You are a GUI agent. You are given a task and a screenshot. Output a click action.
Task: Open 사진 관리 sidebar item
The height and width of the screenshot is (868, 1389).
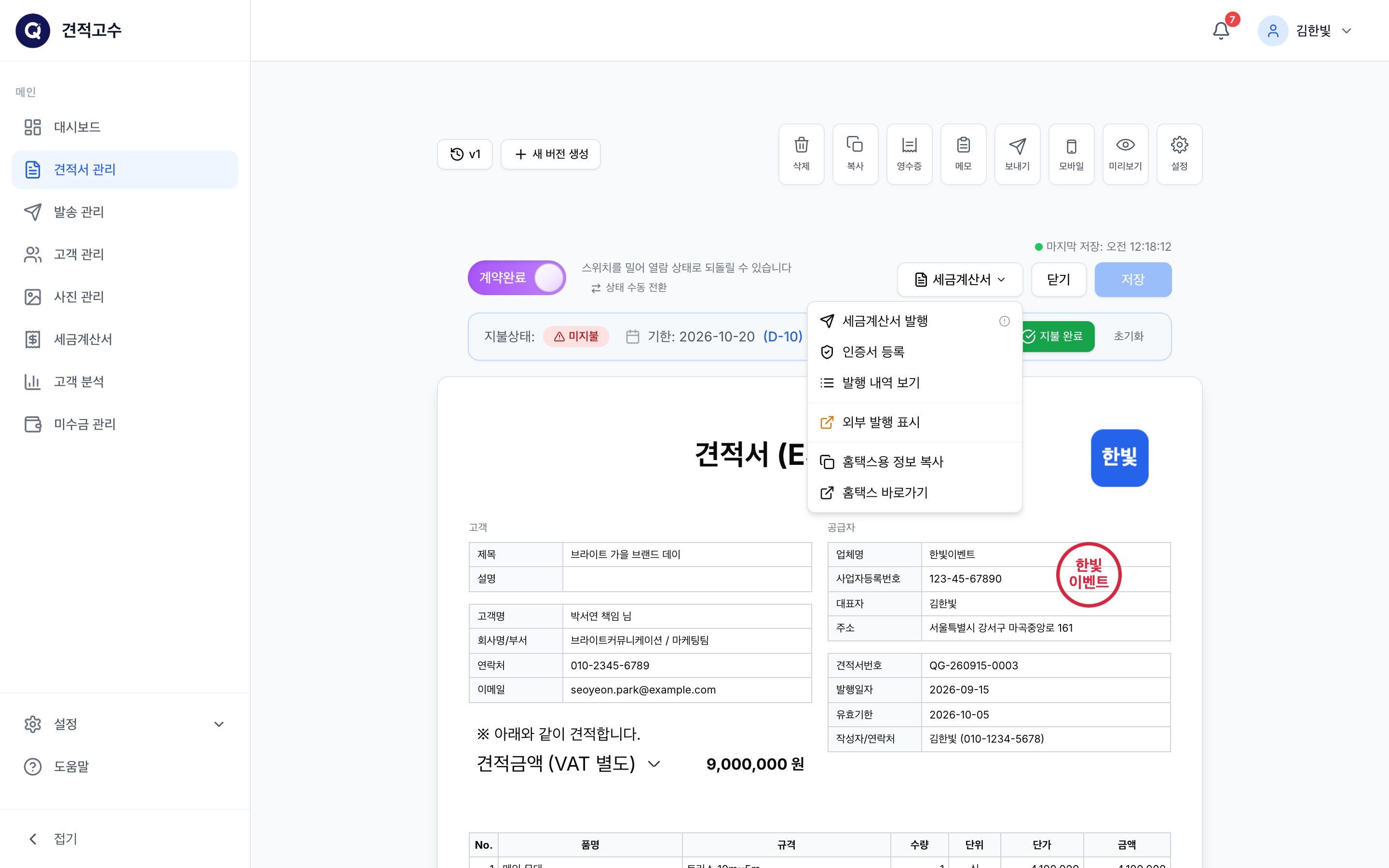124,297
